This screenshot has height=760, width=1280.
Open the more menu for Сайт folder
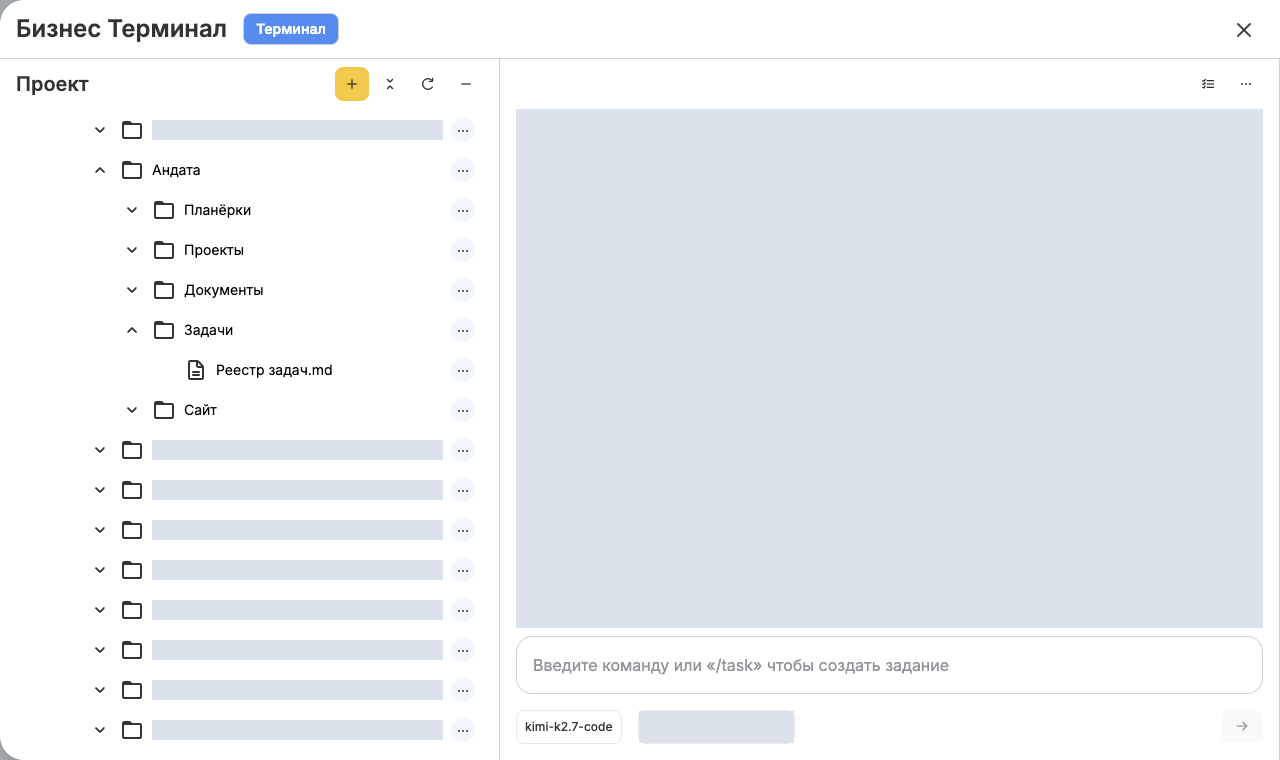462,410
